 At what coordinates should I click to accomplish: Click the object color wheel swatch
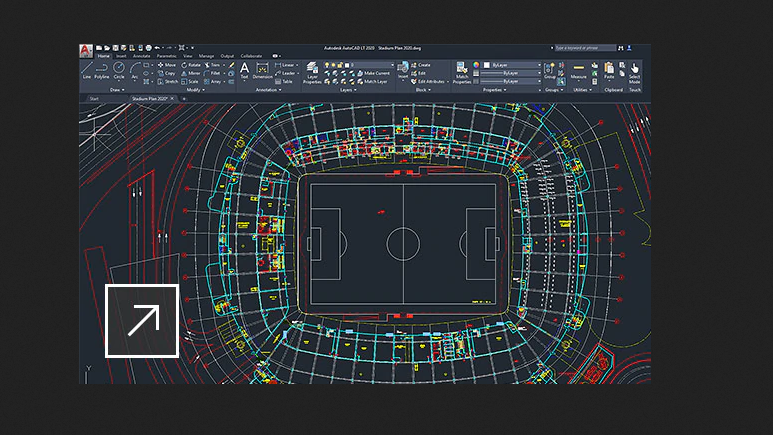(x=477, y=65)
